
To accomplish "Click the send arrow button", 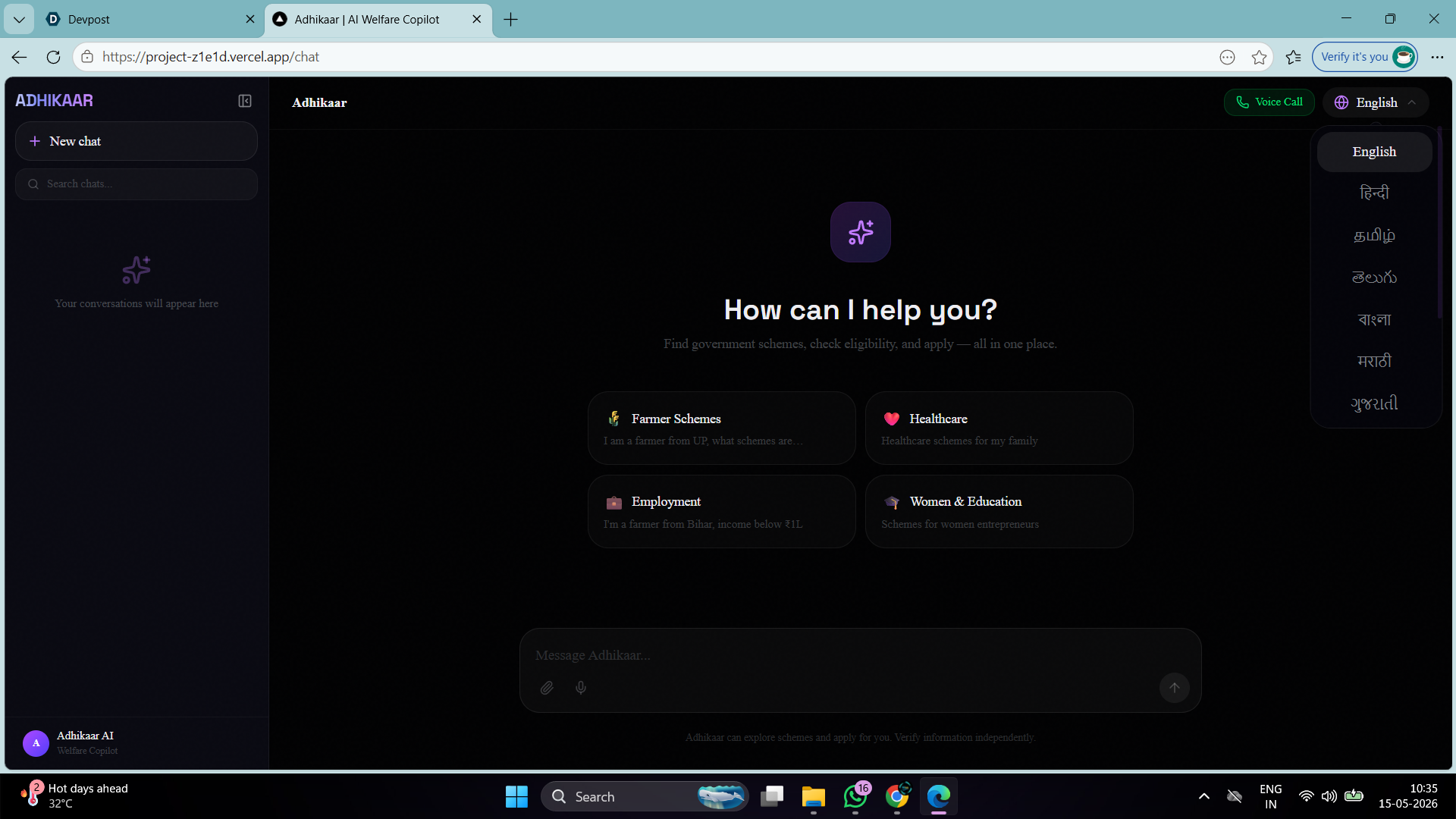I will click(1175, 688).
